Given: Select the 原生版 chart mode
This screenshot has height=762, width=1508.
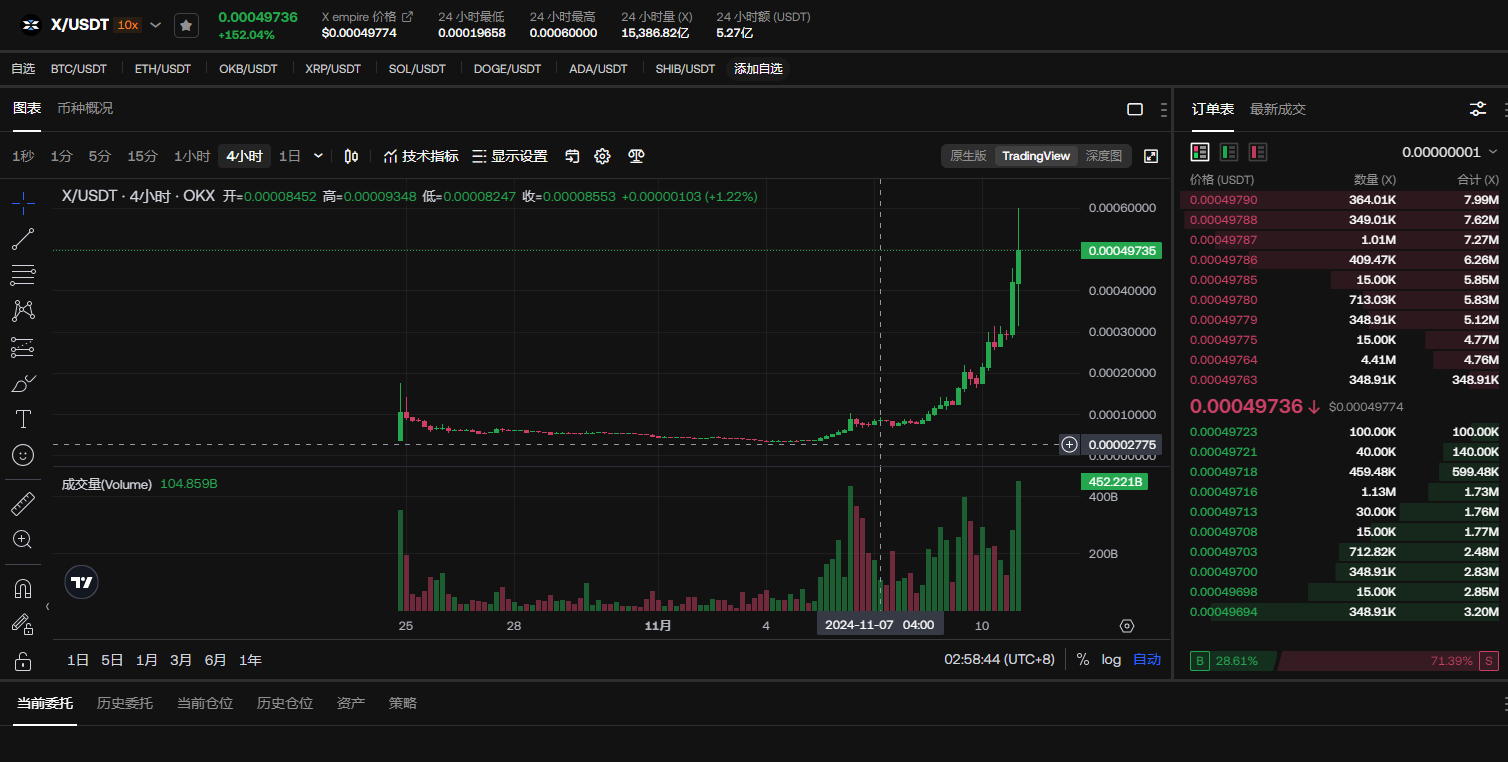Looking at the screenshot, I should tap(968, 156).
